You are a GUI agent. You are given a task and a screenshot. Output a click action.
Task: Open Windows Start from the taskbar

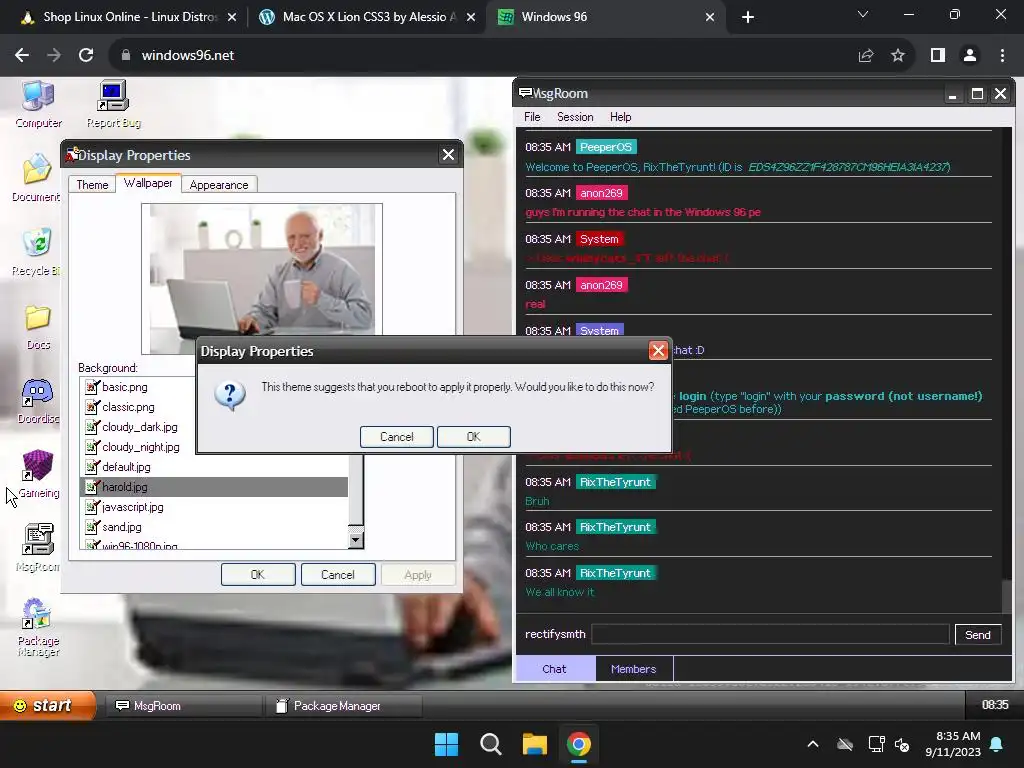click(447, 744)
